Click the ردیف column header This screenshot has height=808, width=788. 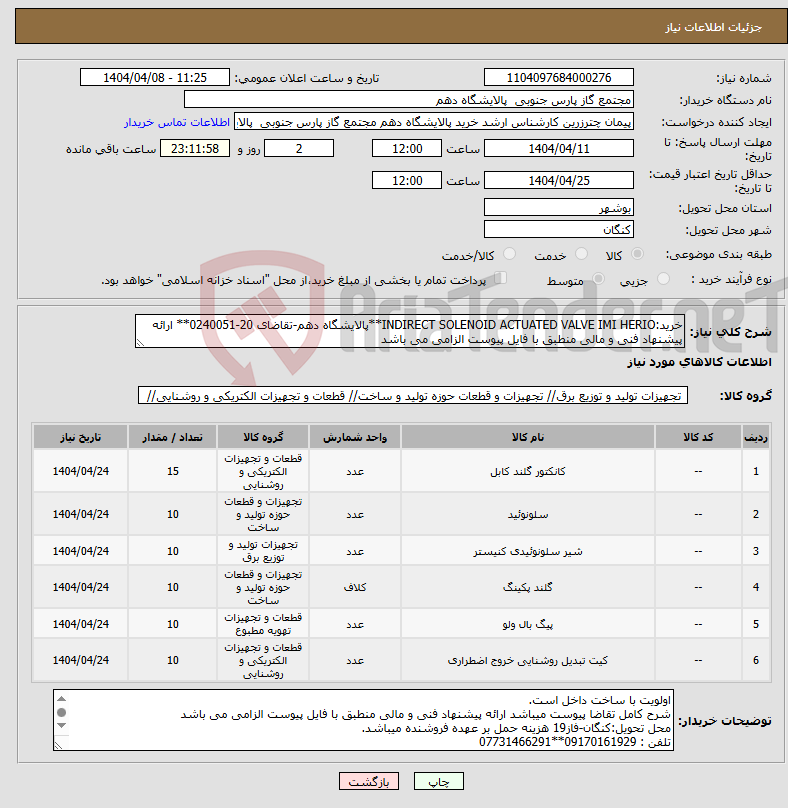coord(756,437)
